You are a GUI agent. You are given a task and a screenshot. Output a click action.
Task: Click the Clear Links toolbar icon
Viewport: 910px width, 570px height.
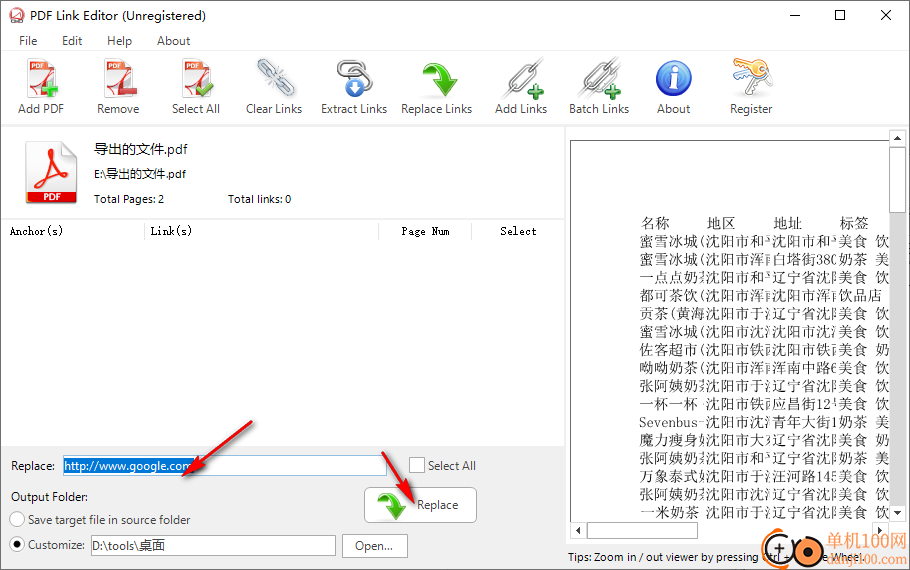pos(275,79)
